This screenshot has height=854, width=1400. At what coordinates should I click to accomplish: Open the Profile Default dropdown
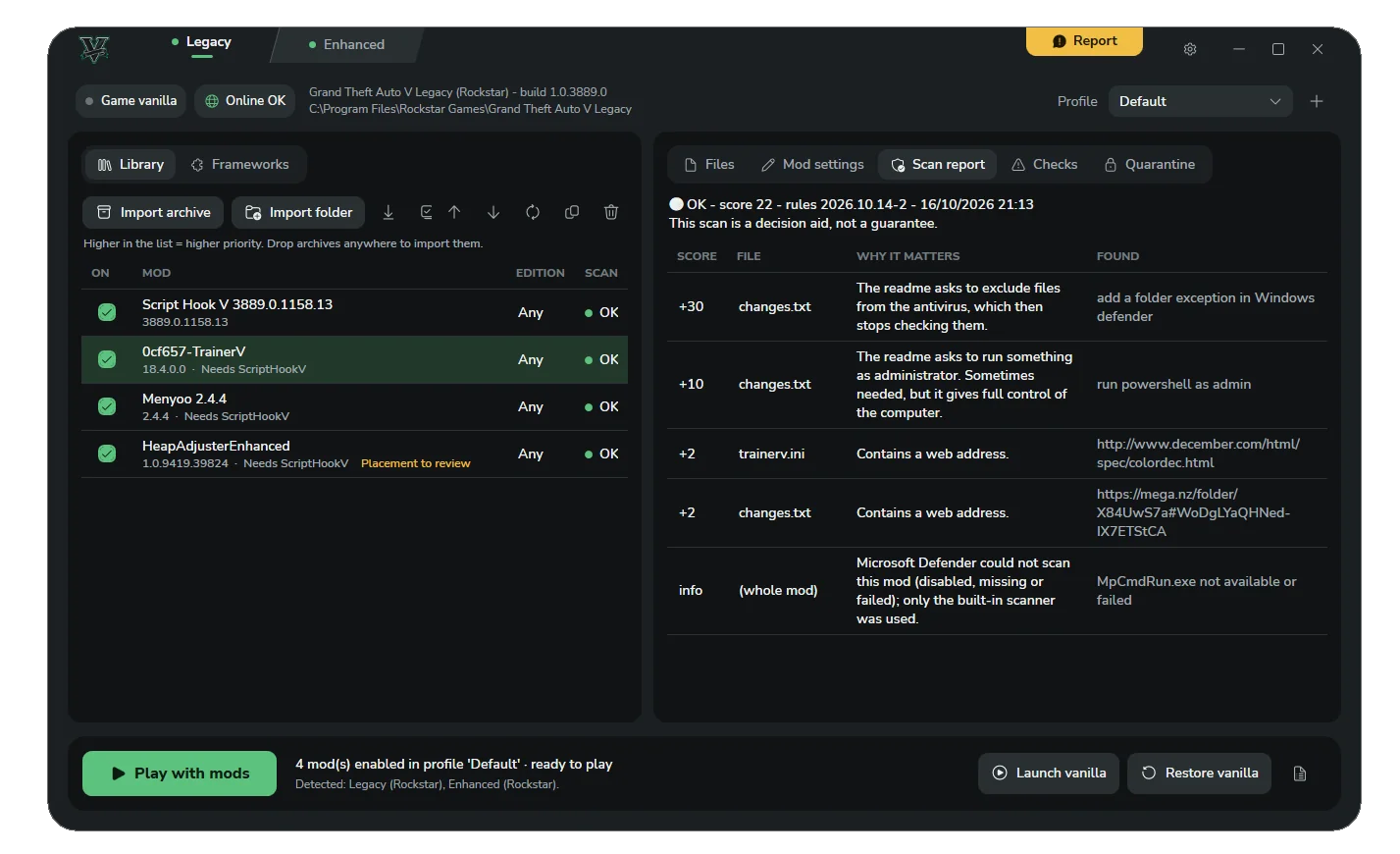[x=1201, y=101]
